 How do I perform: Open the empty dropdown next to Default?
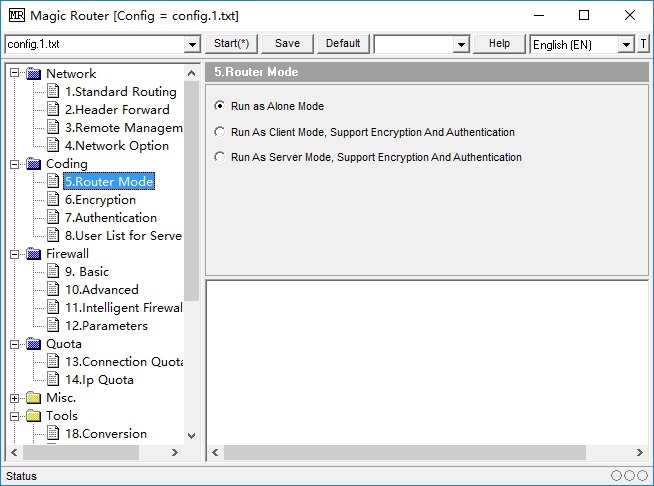pyautogui.click(x=461, y=44)
